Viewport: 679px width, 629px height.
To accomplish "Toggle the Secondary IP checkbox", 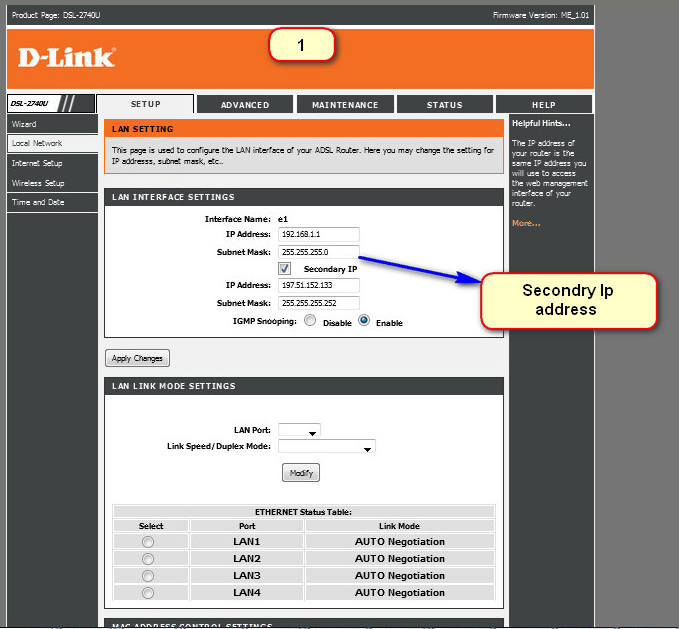I will (x=285, y=269).
